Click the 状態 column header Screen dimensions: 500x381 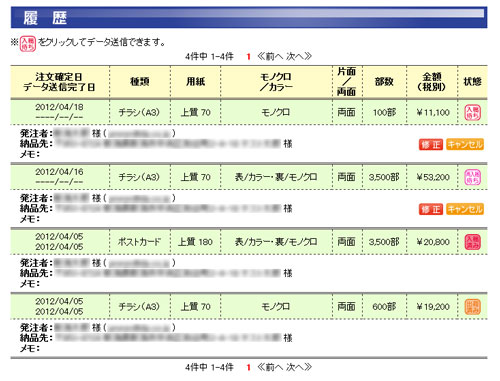pos(472,82)
